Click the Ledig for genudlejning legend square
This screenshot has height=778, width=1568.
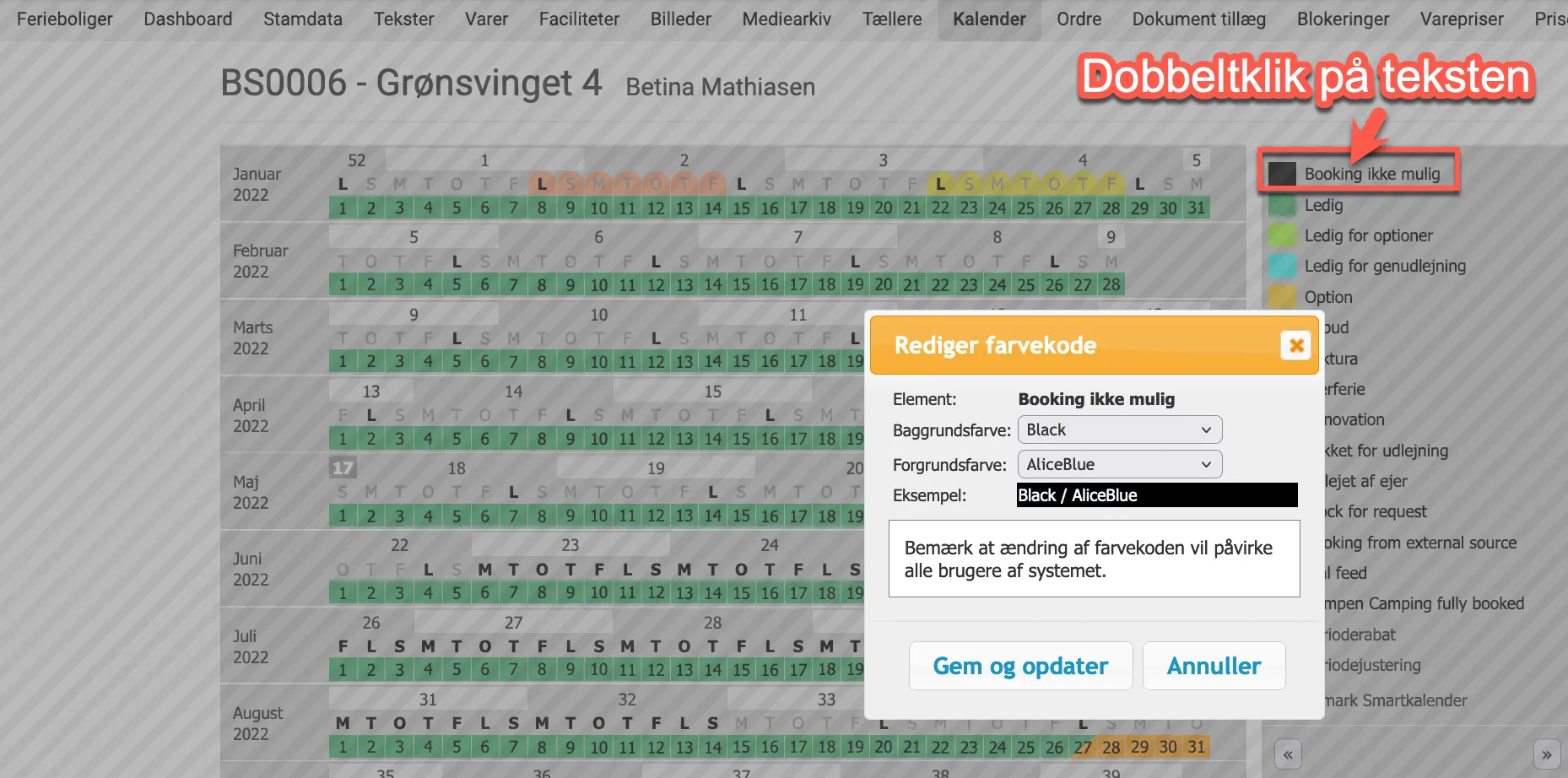[1281, 266]
